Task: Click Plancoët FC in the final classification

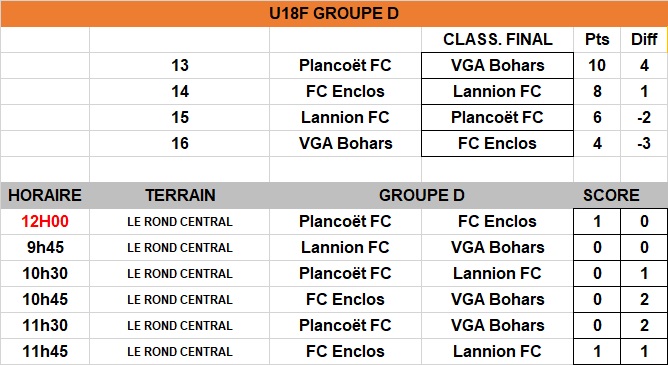Action: pos(497,118)
